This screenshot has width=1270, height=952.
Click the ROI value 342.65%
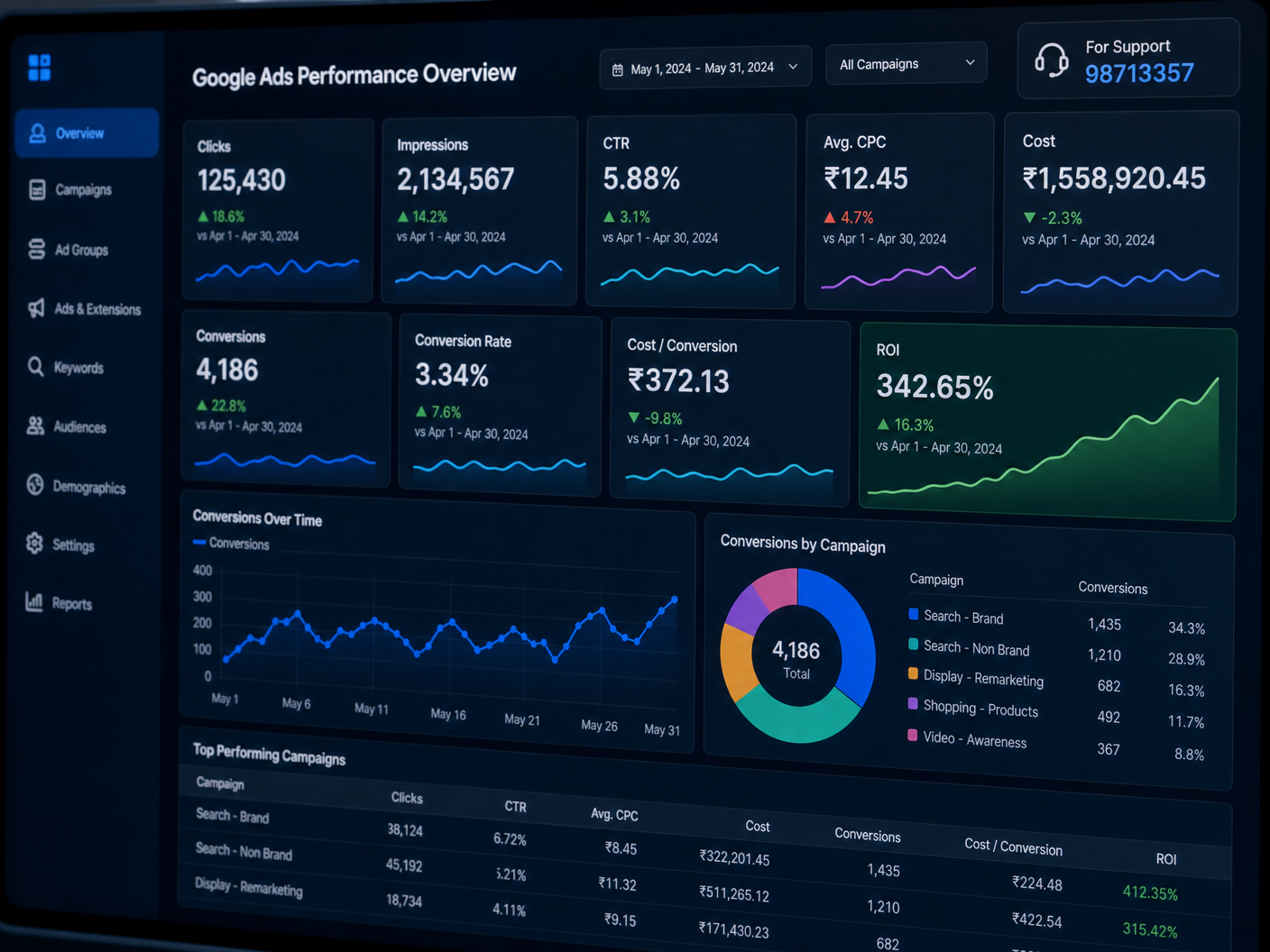click(935, 387)
